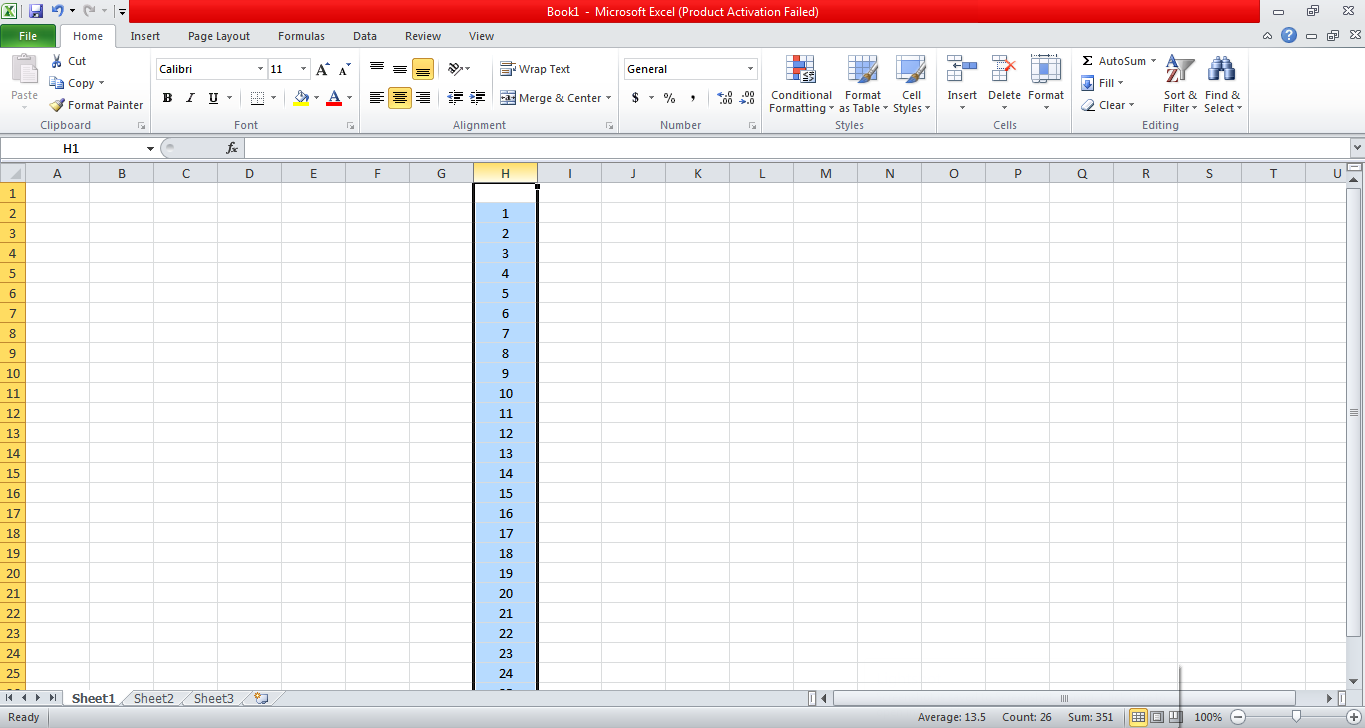Open Find & Select binoculars menu
The image size is (1365, 728).
[x=1222, y=85]
